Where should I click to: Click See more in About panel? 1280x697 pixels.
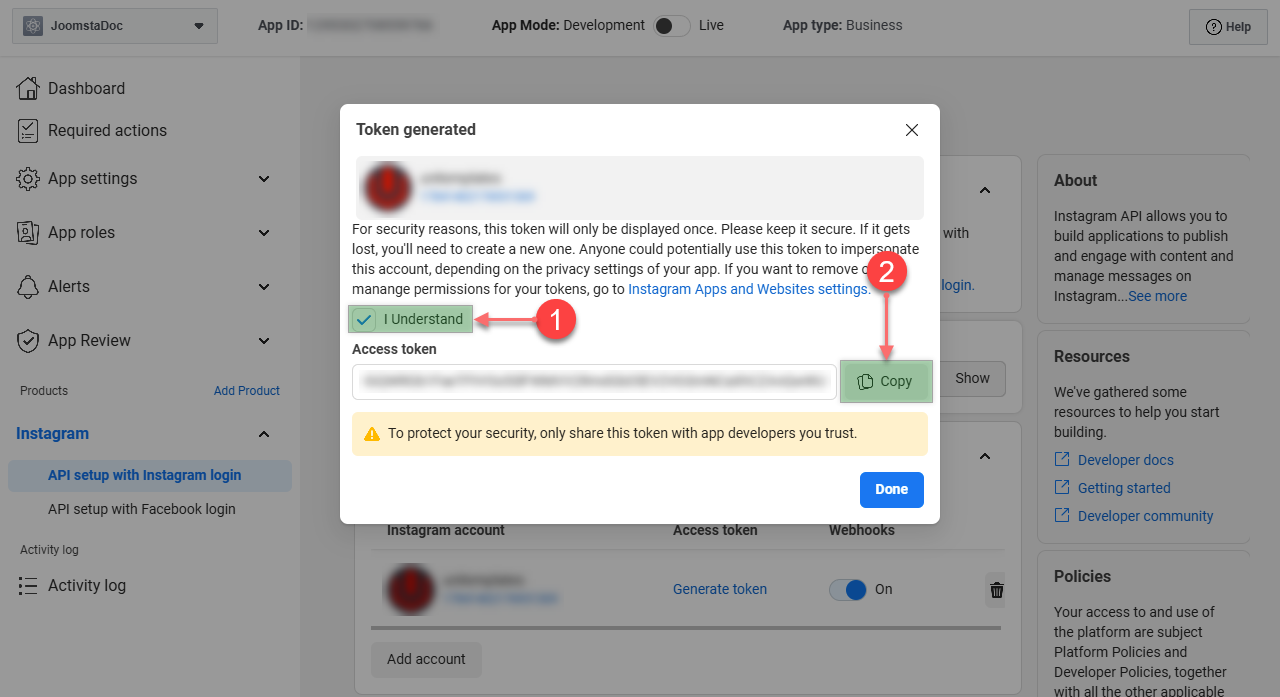click(x=1157, y=296)
